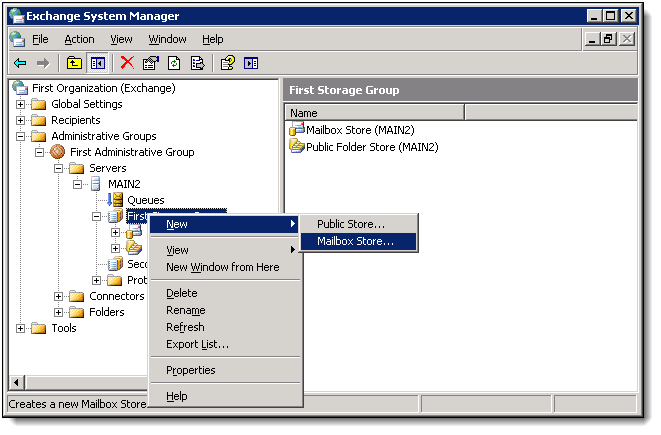Open the View submenu in the context menu
This screenshot has height=435, width=661.
pyautogui.click(x=225, y=250)
